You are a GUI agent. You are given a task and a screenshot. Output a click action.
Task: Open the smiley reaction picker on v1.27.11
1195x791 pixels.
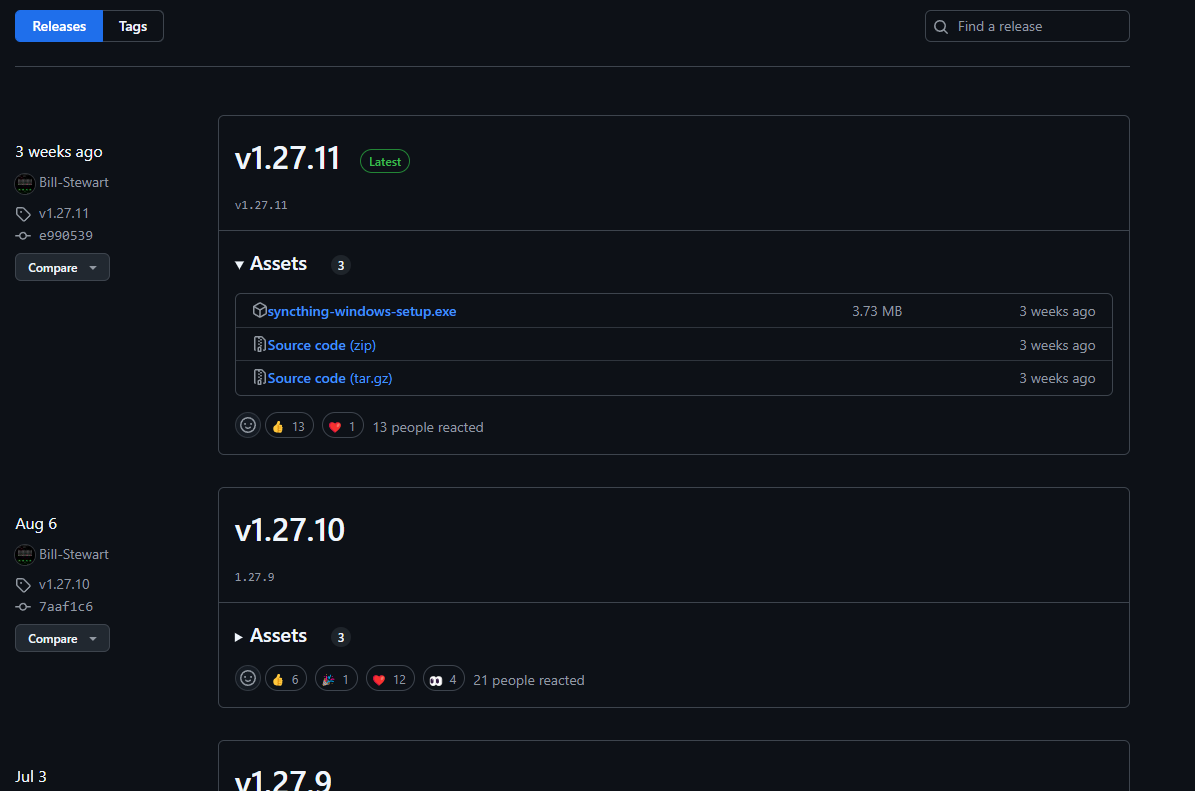(x=248, y=424)
